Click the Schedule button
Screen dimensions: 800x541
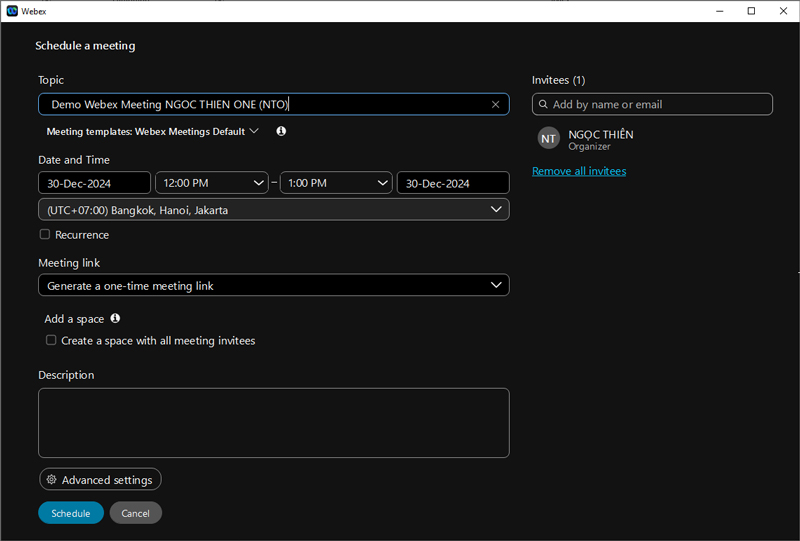click(x=71, y=513)
